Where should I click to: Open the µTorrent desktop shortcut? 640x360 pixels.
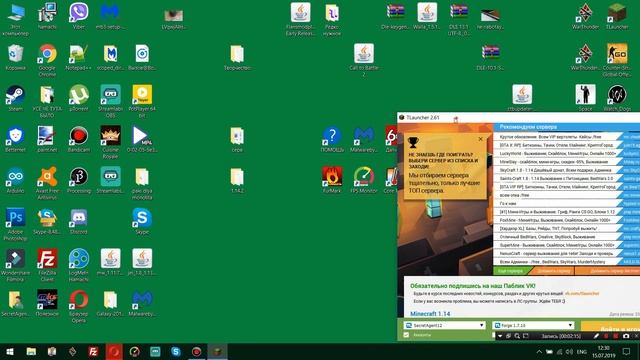78,98
